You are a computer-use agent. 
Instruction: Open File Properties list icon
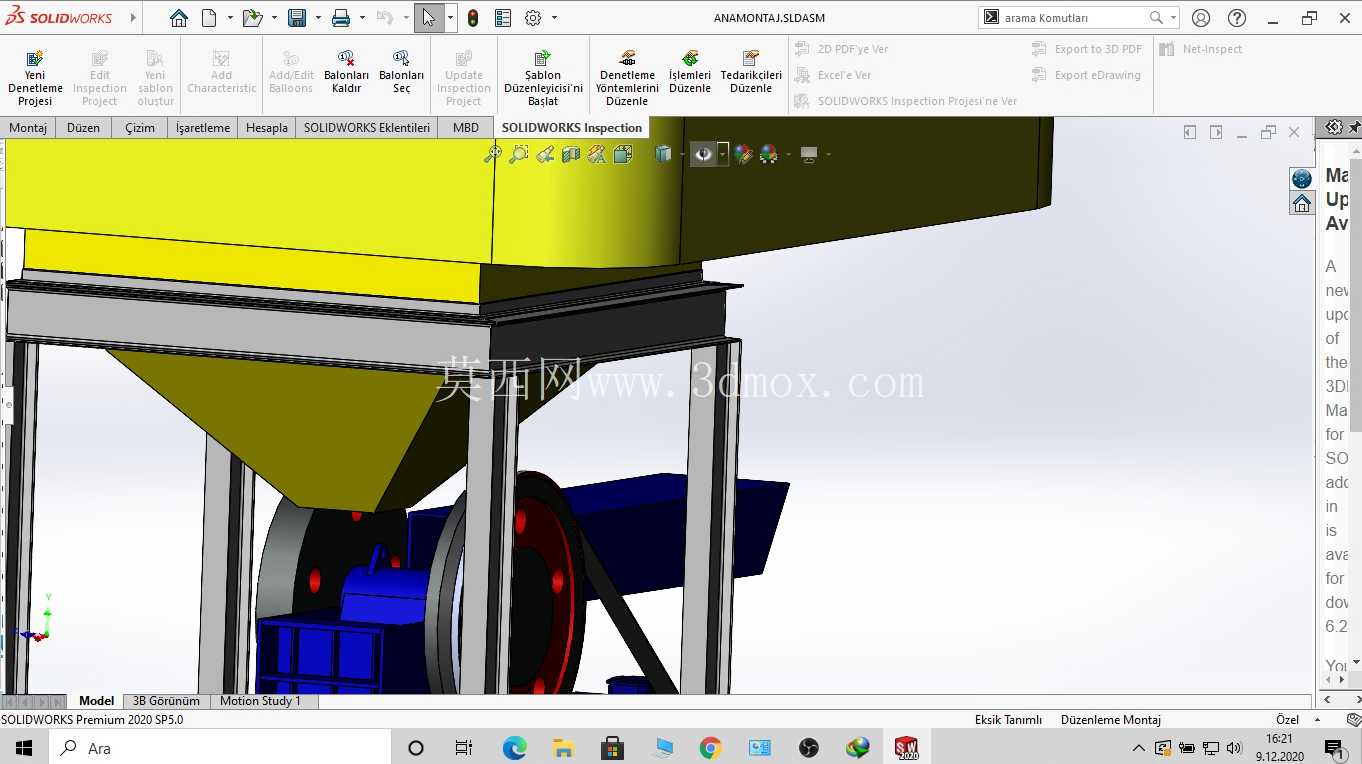coord(503,18)
